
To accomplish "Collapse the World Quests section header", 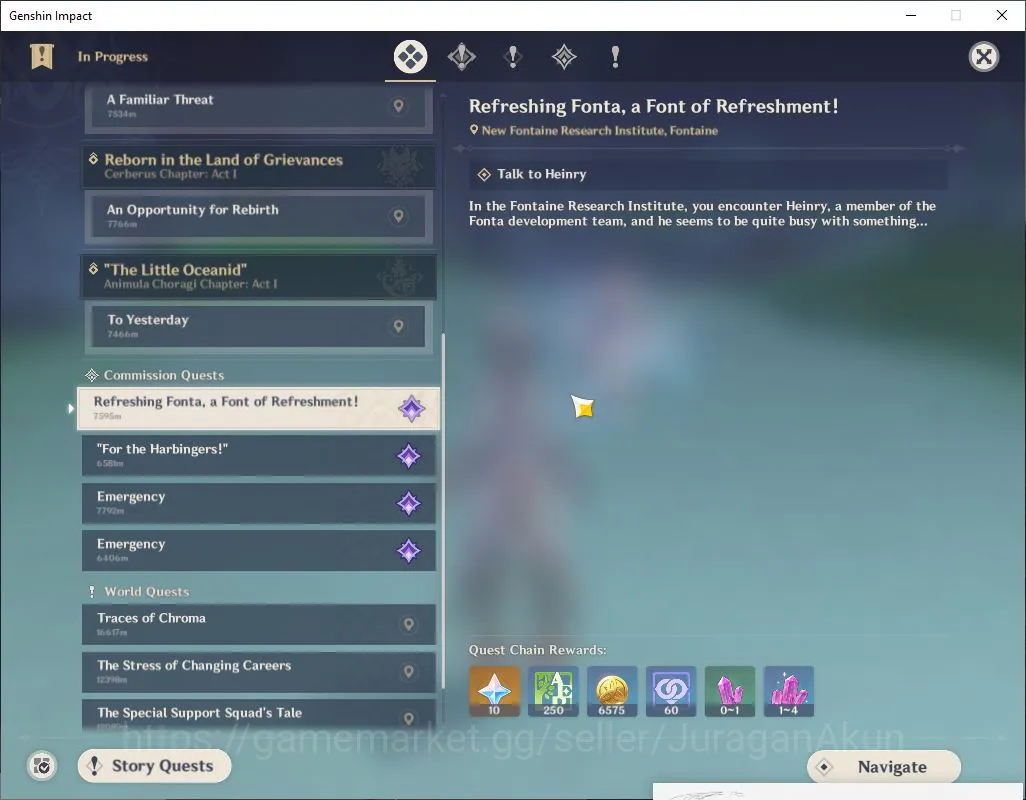I will coord(139,591).
